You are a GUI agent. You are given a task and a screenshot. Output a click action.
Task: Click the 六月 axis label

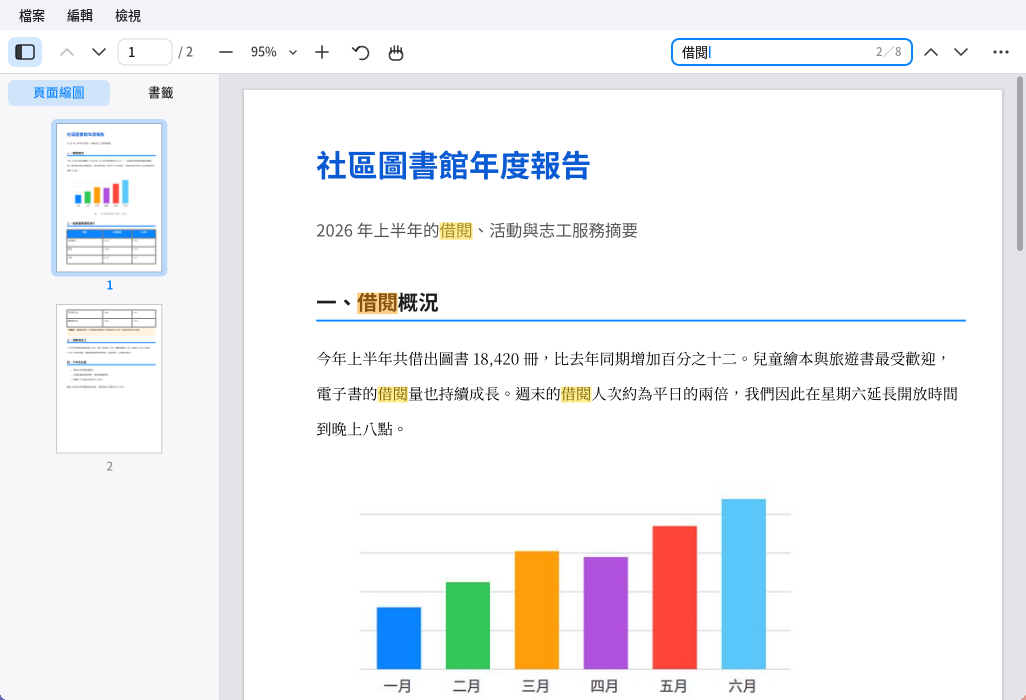pyautogui.click(x=743, y=686)
